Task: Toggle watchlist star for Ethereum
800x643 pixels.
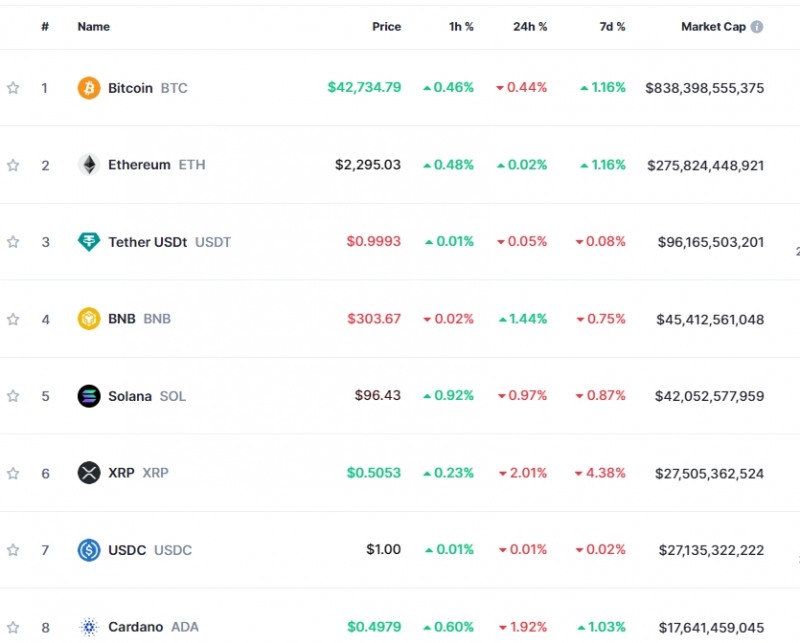Action: point(13,165)
